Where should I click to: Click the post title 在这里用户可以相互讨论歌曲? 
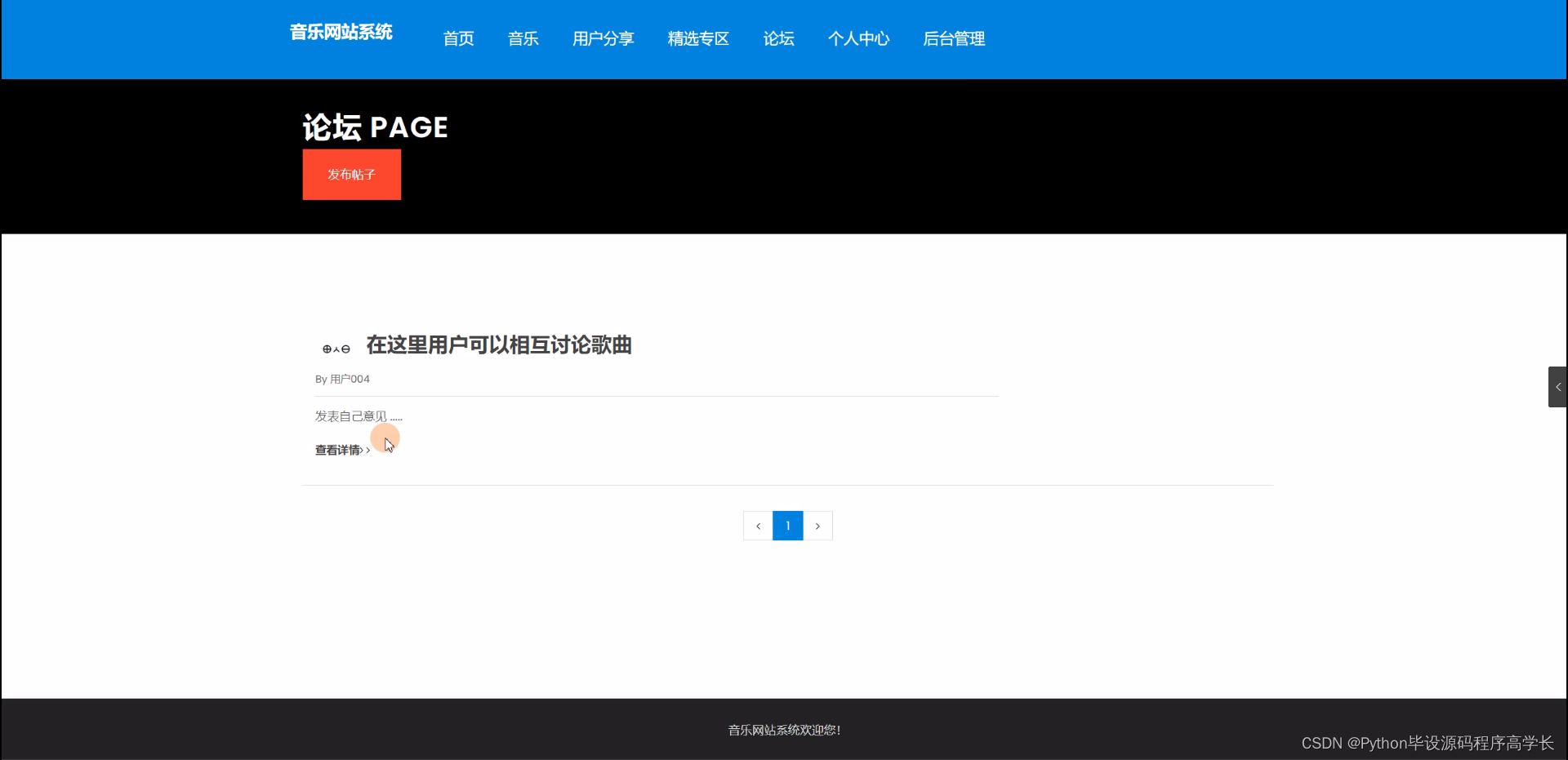[498, 345]
